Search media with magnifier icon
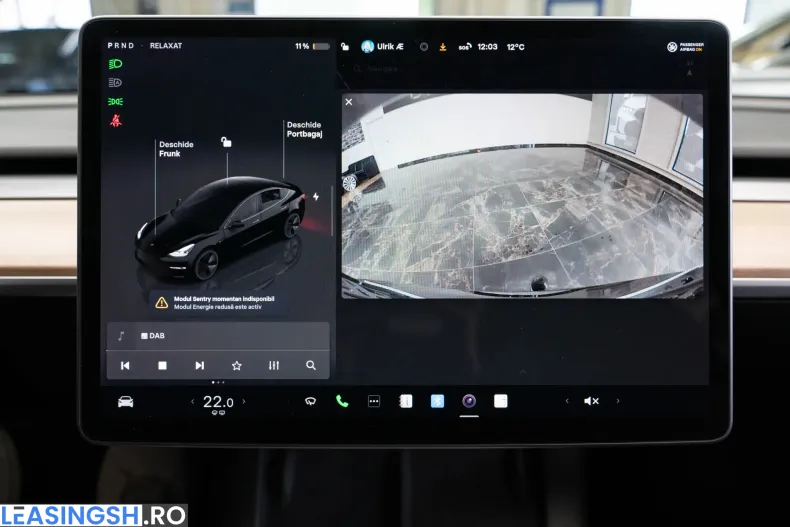 pos(311,365)
